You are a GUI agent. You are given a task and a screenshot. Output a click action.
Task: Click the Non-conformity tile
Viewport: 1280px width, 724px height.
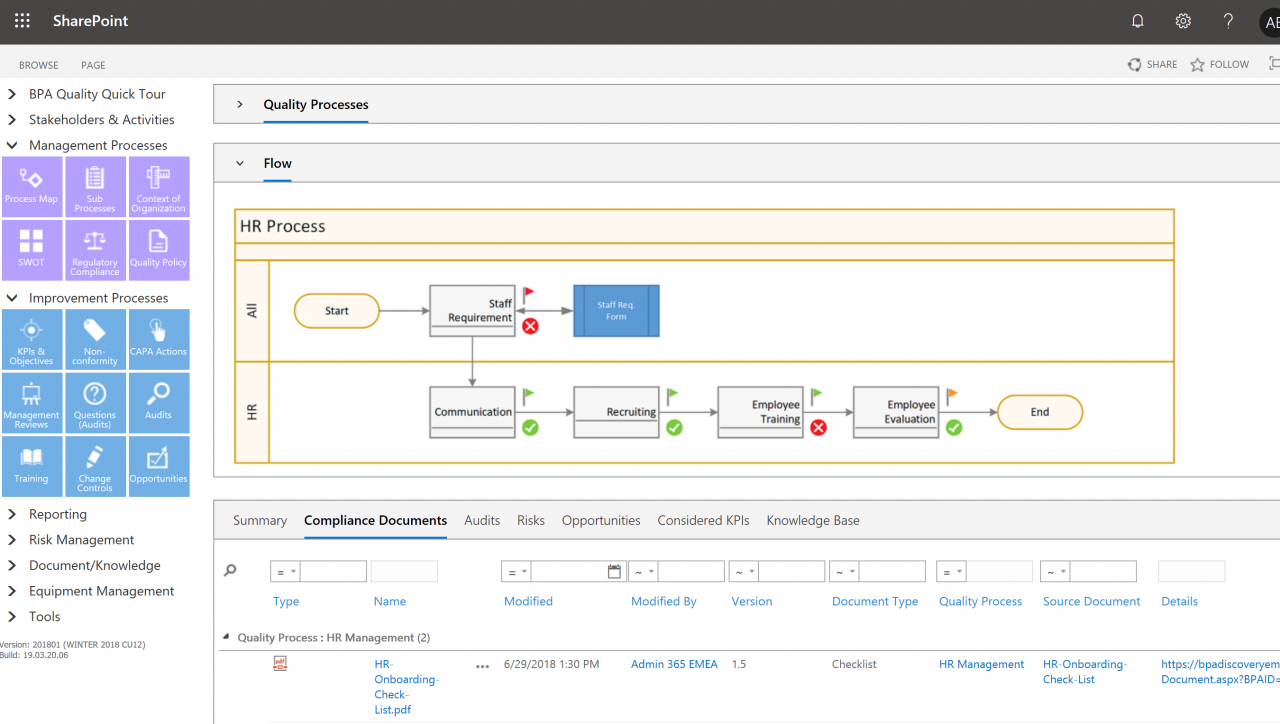(x=95, y=340)
